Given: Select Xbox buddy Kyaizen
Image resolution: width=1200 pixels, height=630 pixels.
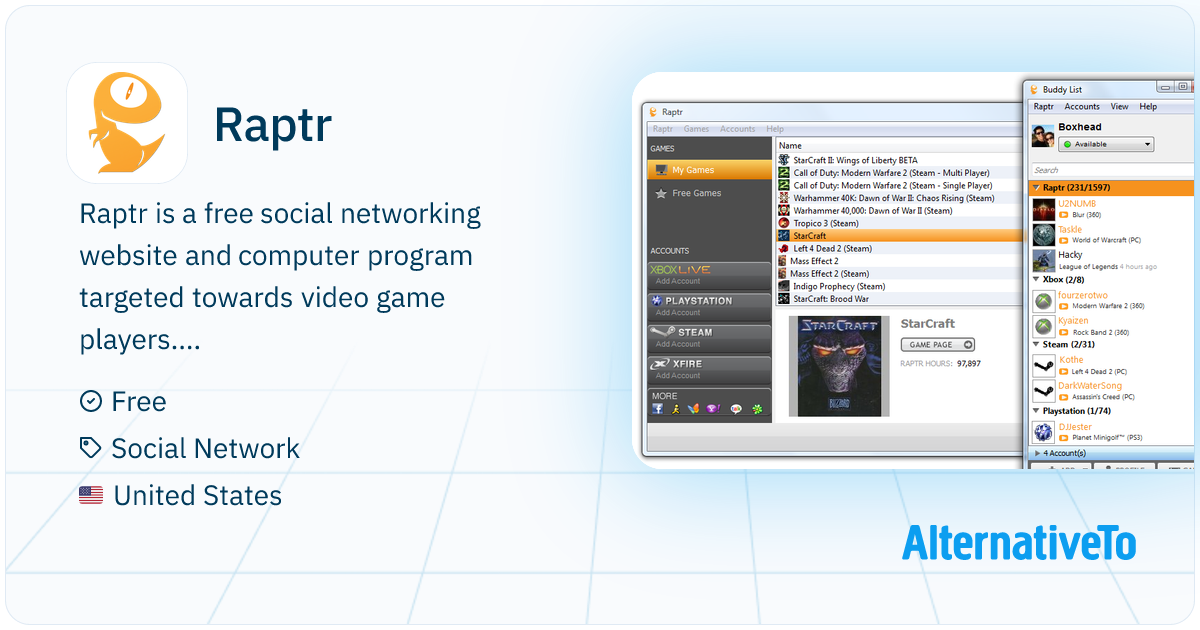Looking at the screenshot, I should [1111, 326].
